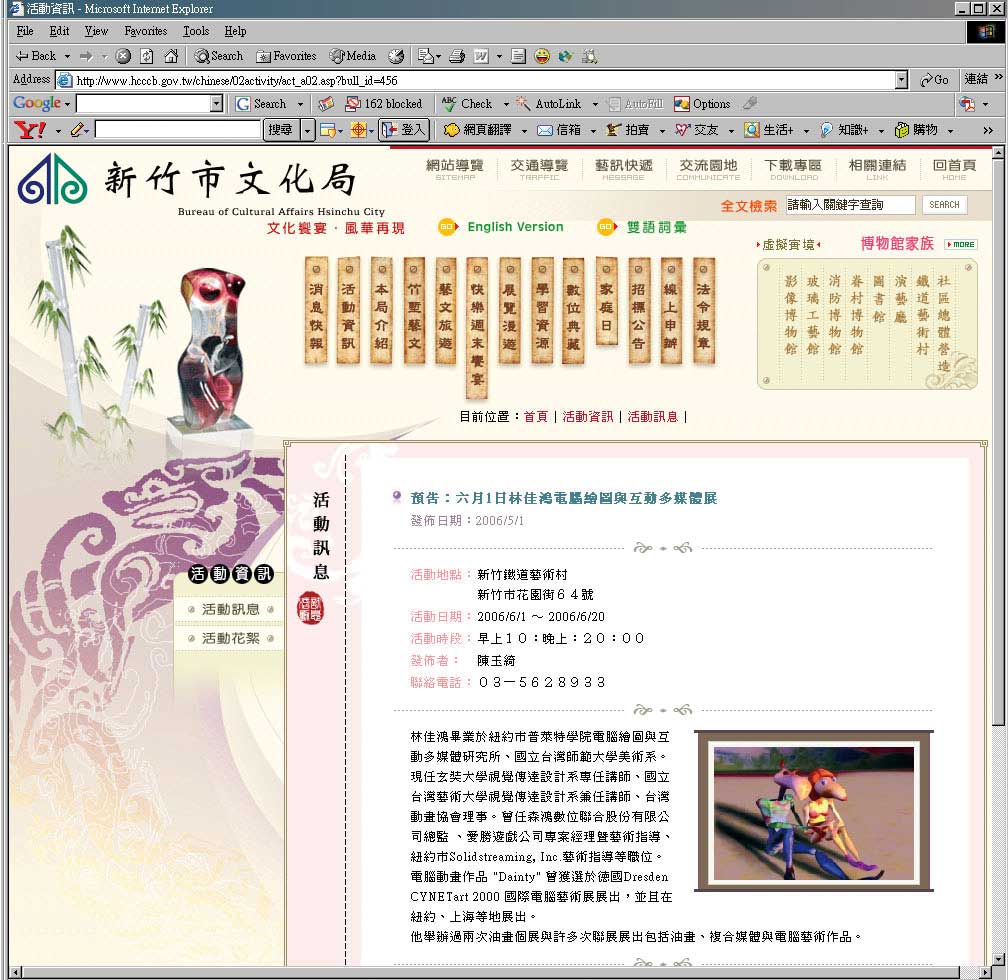Click the Edit with Word icon
Image resolution: width=1008 pixels, height=980 pixels.
click(481, 56)
